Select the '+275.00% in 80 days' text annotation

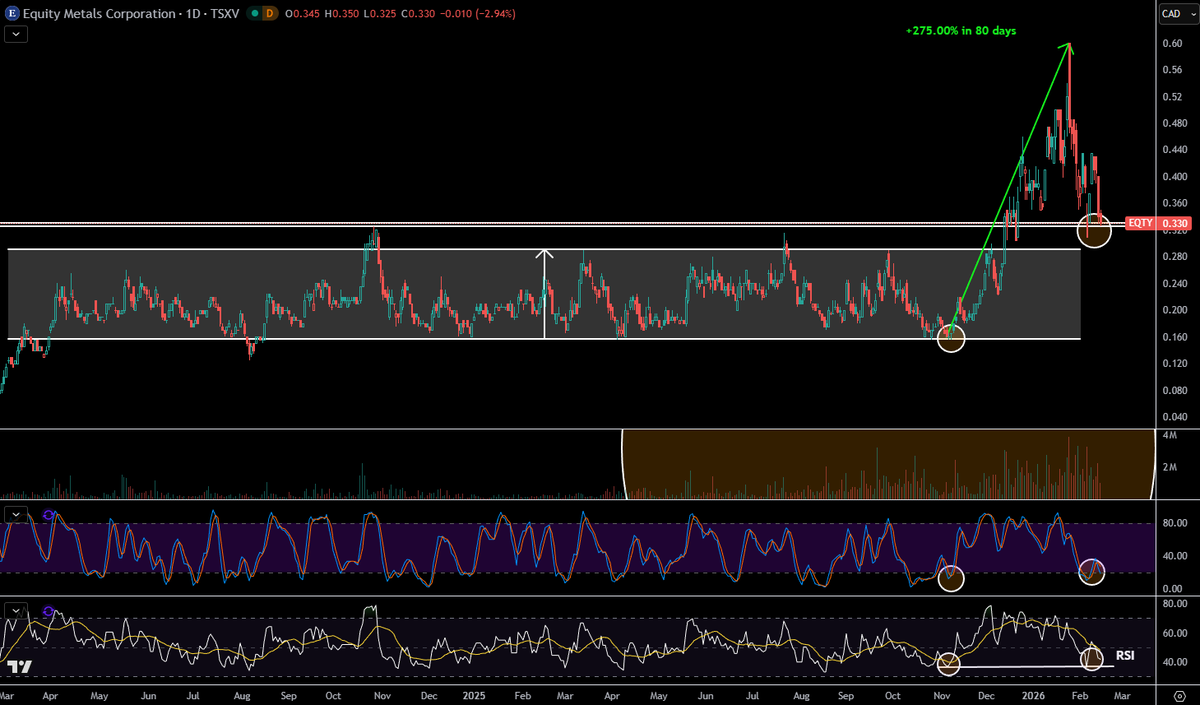(960, 31)
